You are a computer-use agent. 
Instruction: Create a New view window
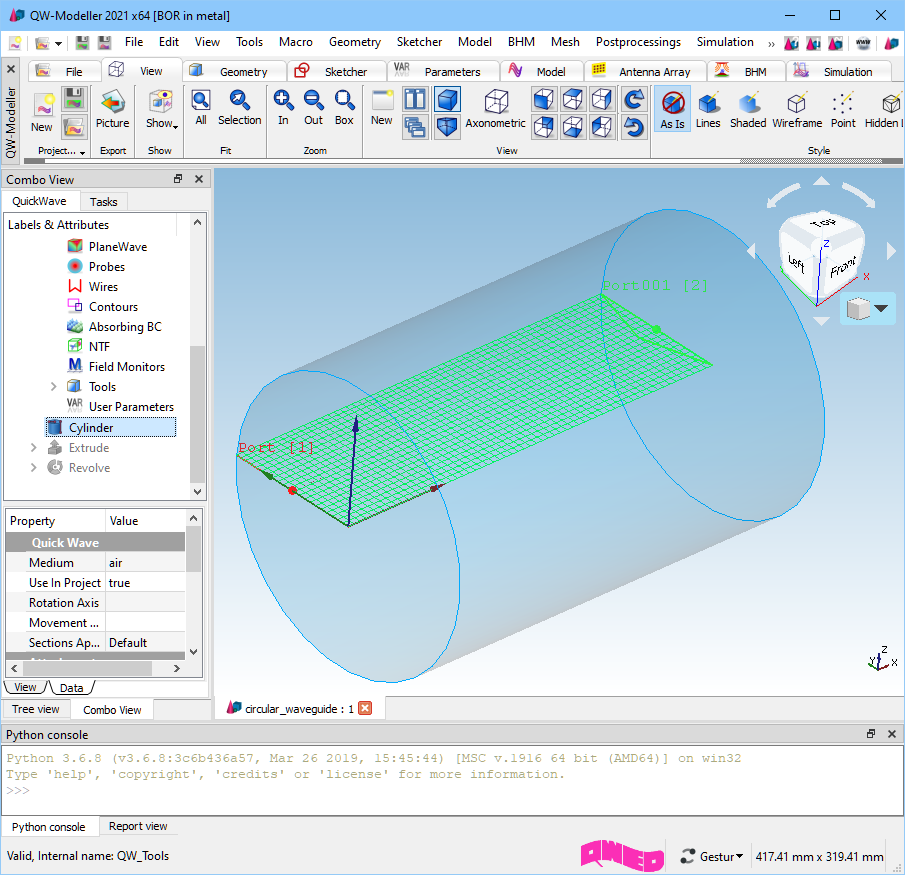click(382, 108)
